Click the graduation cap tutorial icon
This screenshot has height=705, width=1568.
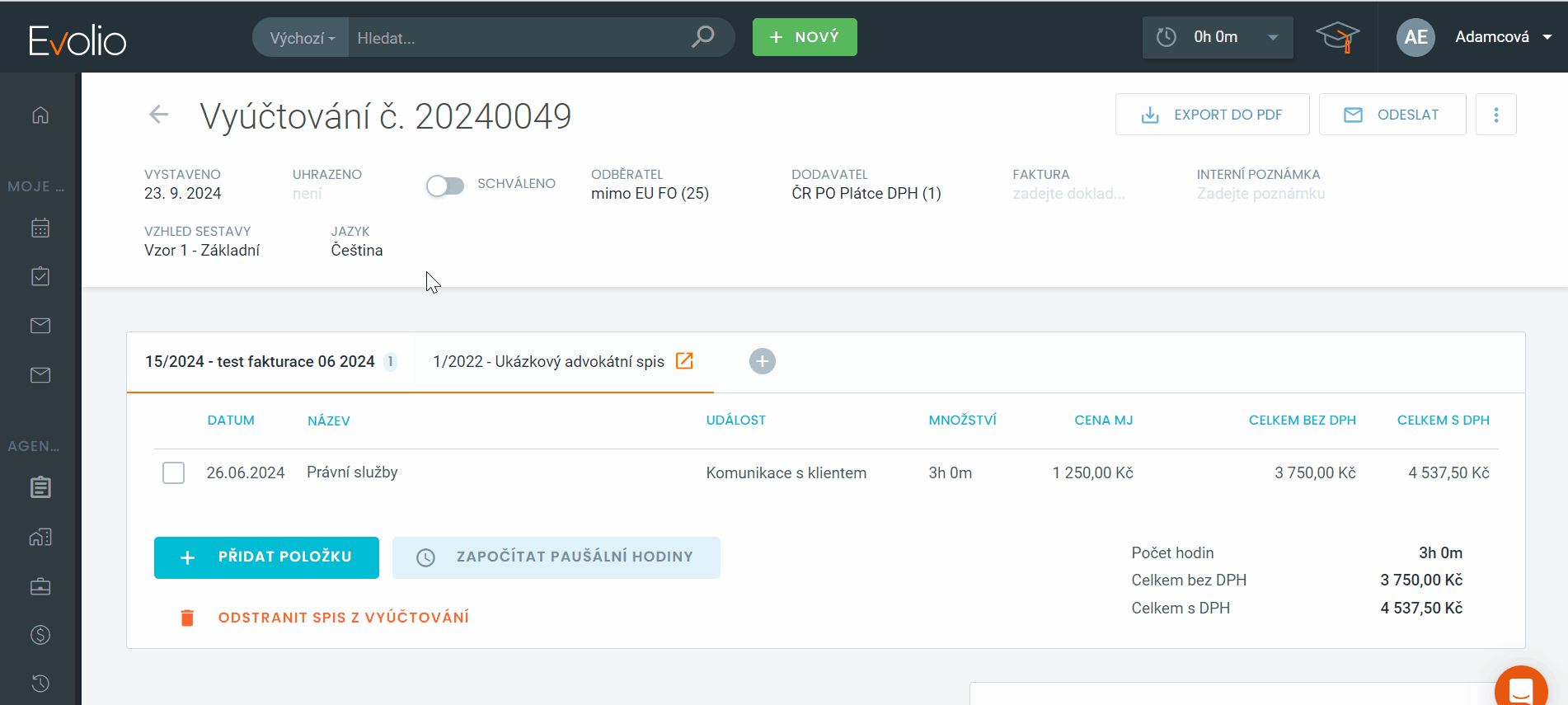click(x=1336, y=37)
